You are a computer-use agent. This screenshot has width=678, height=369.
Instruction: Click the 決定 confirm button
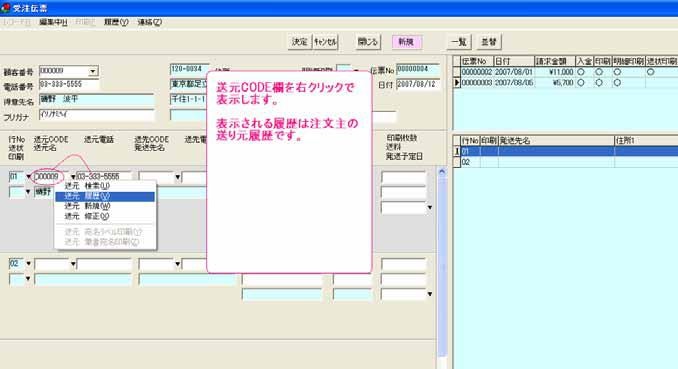(x=299, y=42)
